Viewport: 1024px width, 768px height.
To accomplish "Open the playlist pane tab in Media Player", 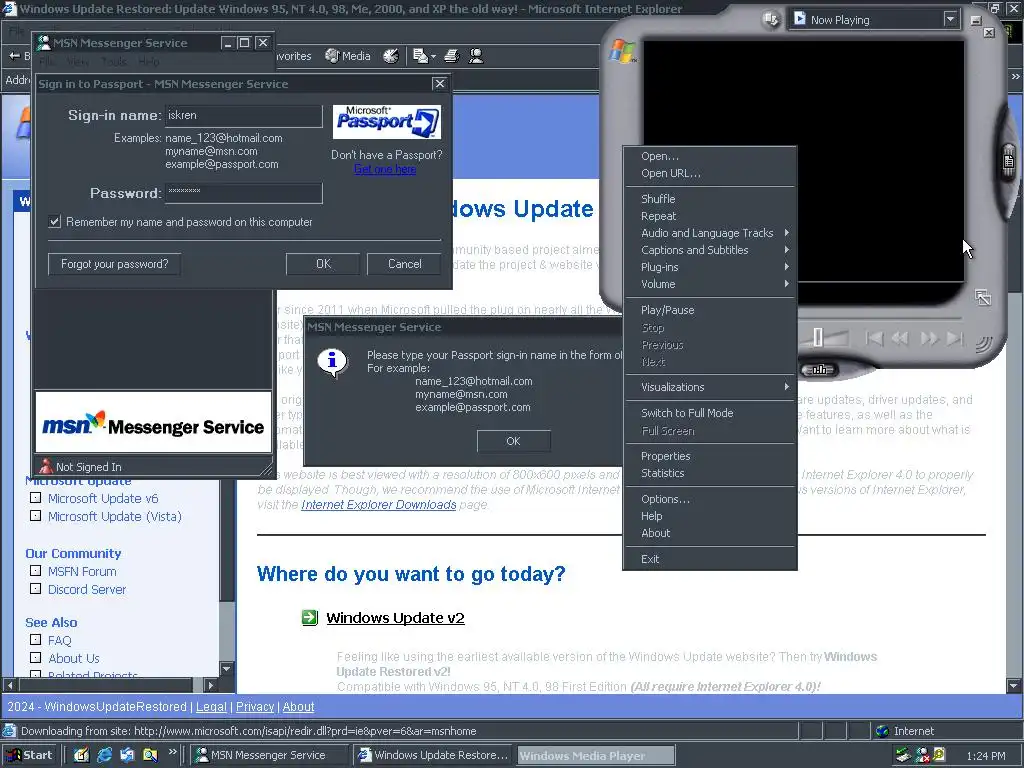I will pos(1008,161).
